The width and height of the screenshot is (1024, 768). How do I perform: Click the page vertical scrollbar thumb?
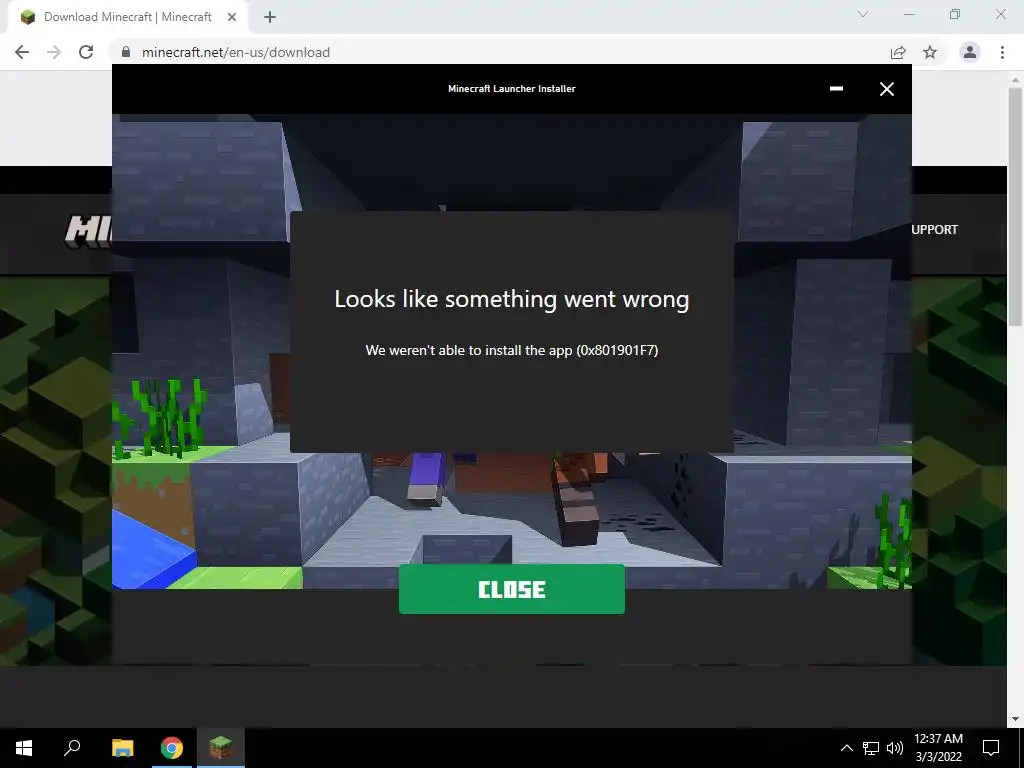click(x=1015, y=206)
